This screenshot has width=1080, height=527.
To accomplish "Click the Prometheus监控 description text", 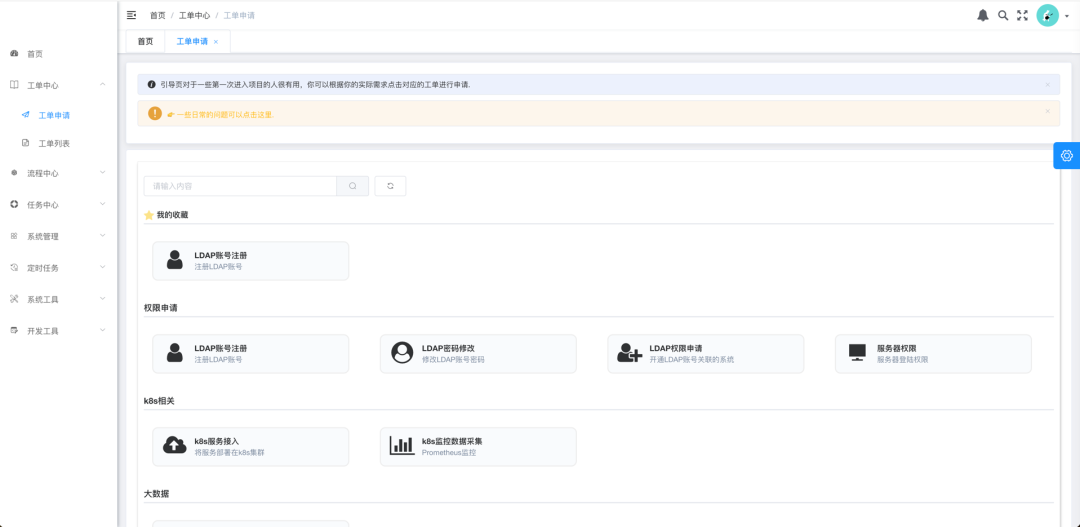I will [449, 453].
